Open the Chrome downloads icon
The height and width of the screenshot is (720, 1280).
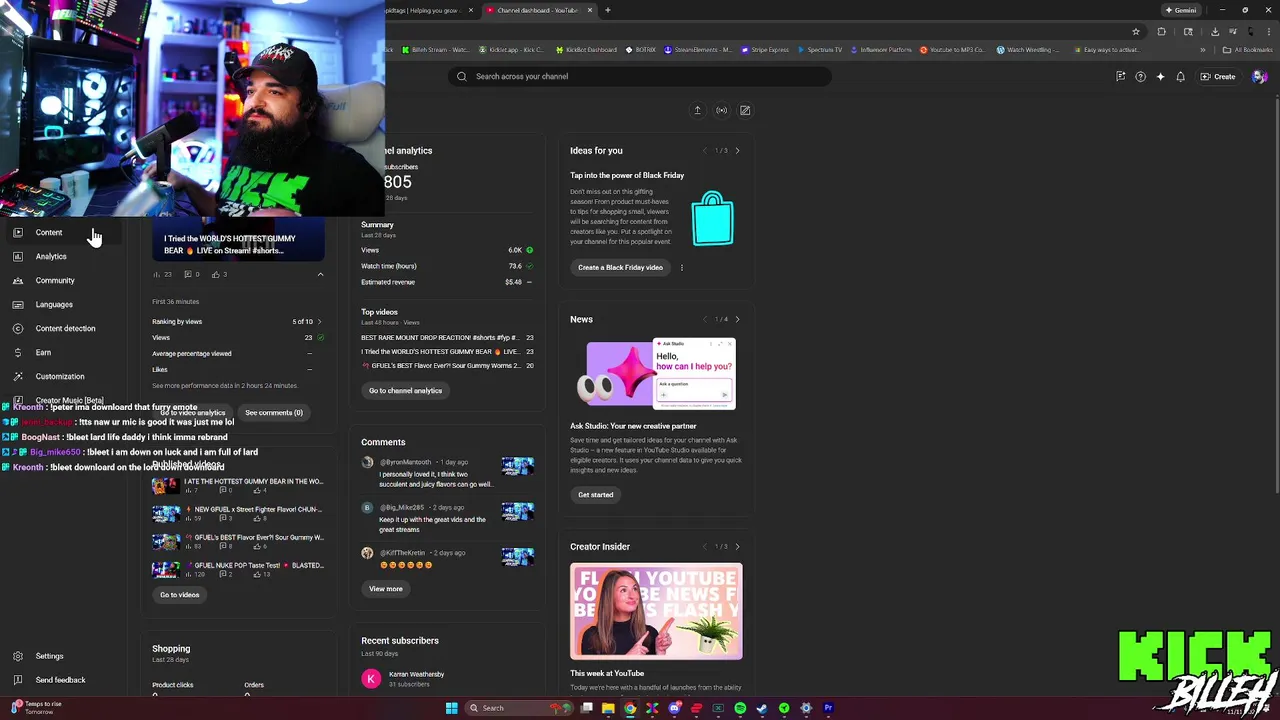(x=1215, y=31)
